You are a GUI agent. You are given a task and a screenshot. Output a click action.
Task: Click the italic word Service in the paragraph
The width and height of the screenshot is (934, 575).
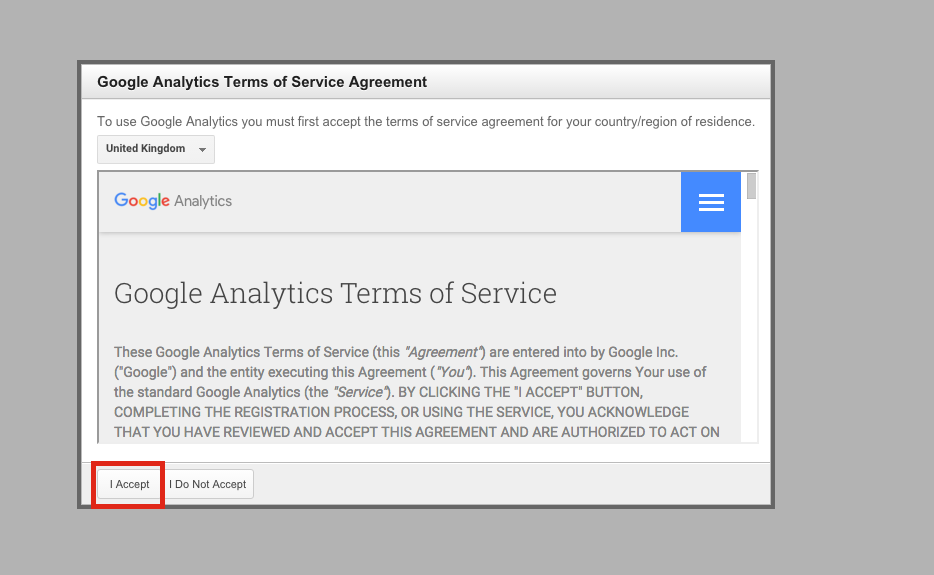pyautogui.click(x=360, y=392)
